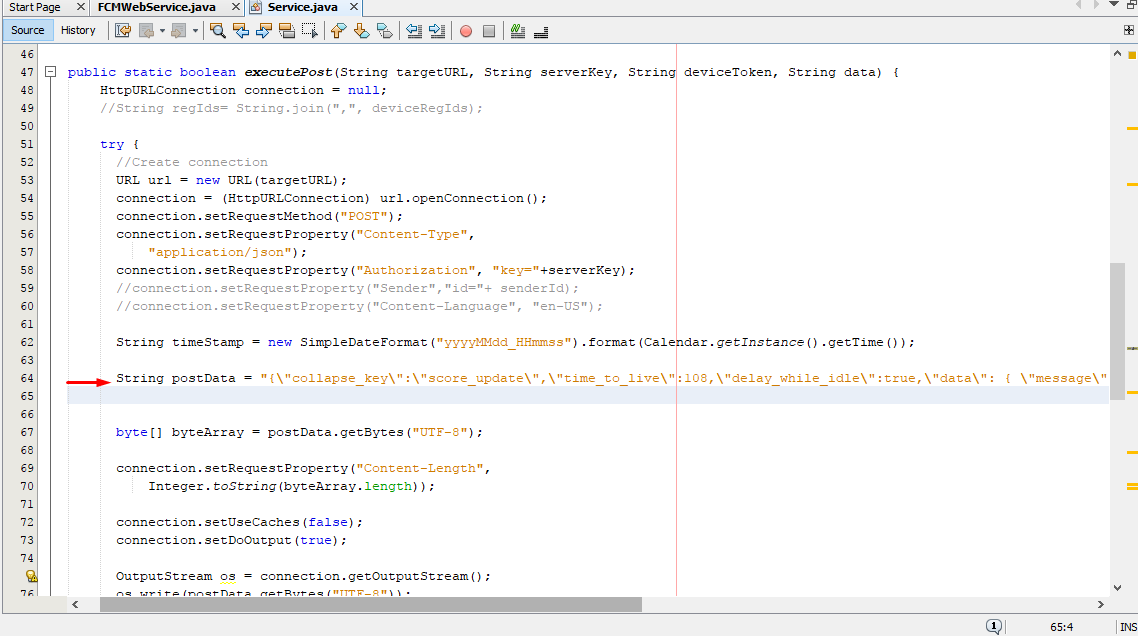Screen dimensions: 1138x636
Task: Jump to the previous bookmark
Action: pyautogui.click(x=338, y=30)
